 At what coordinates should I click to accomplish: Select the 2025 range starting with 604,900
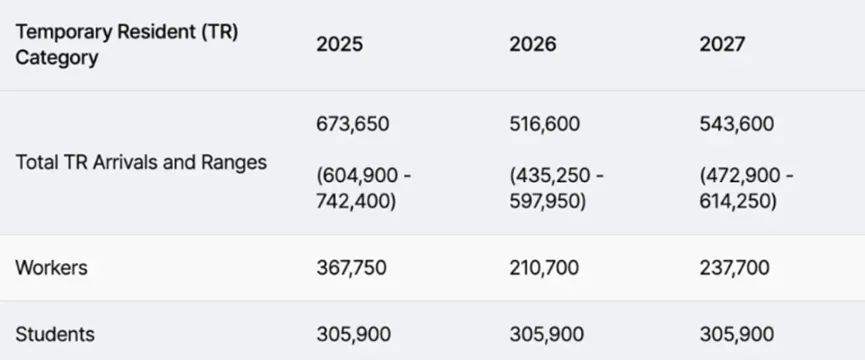[x=364, y=189]
